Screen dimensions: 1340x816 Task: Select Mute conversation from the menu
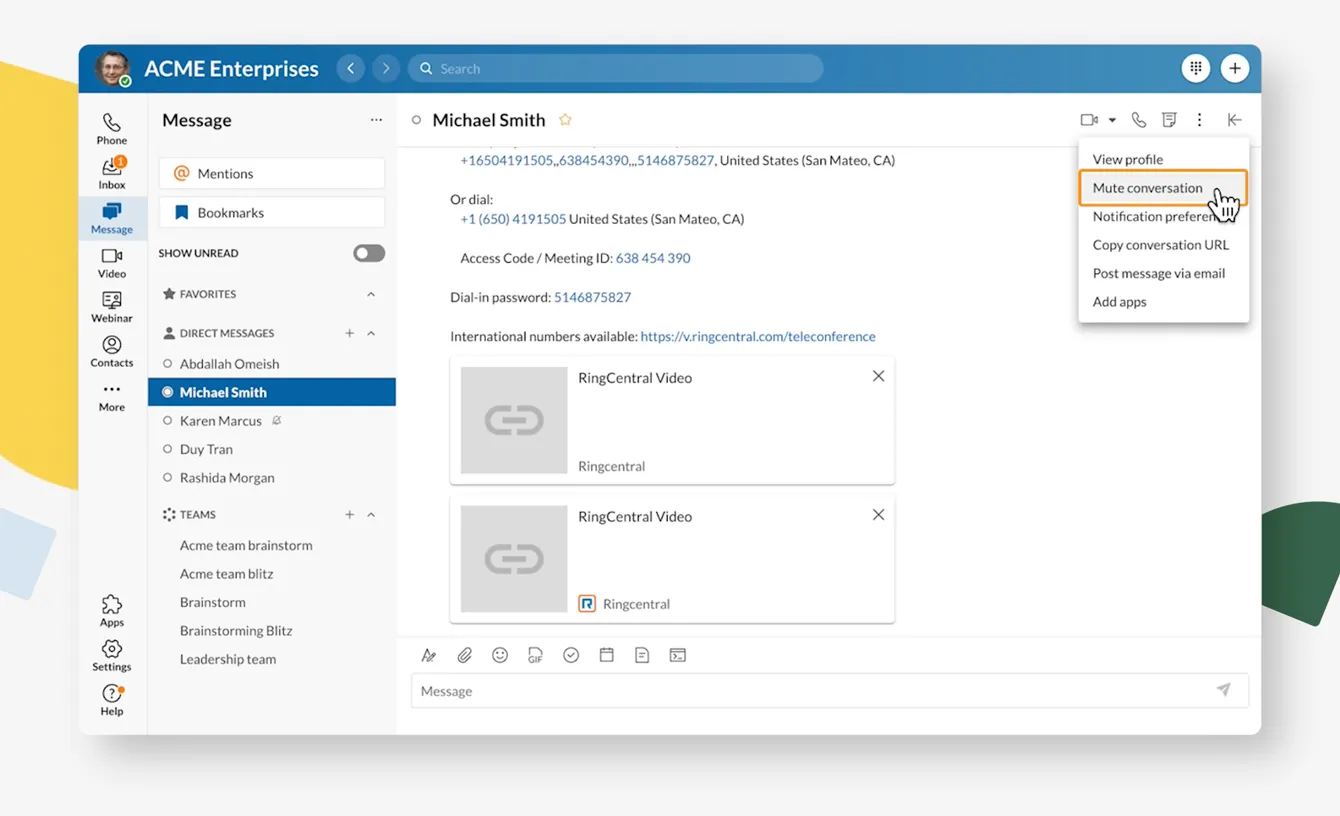click(x=1147, y=188)
